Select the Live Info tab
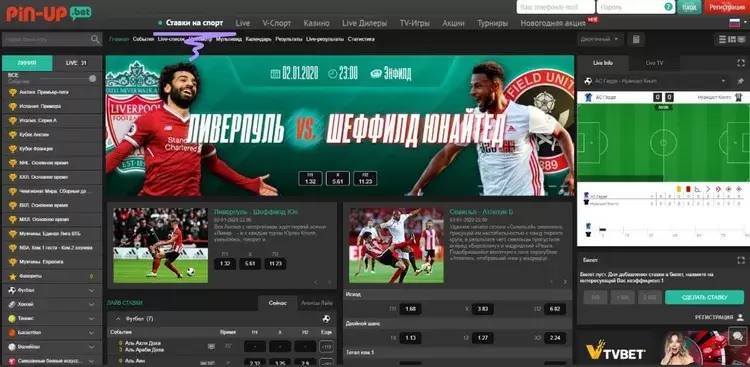The image size is (750, 367). [x=603, y=63]
